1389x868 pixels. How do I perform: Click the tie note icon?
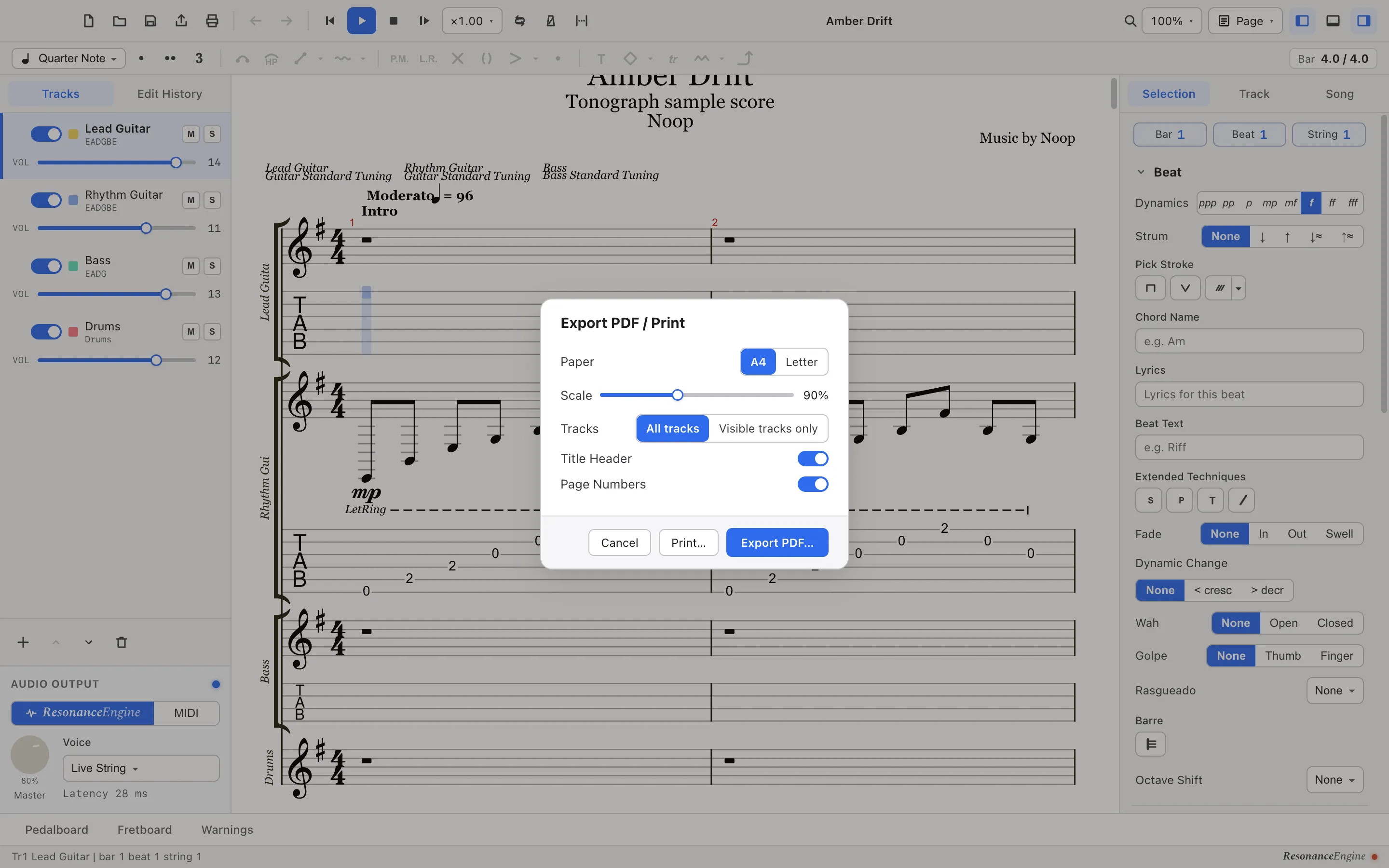(242, 58)
